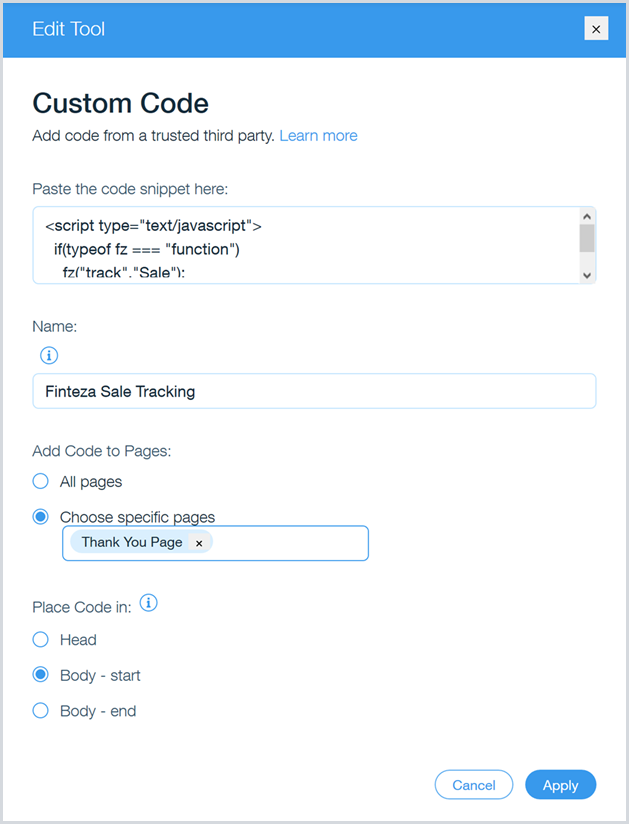The width and height of the screenshot is (629, 824).
Task: Choose Body - start placement option
Action: point(41,675)
